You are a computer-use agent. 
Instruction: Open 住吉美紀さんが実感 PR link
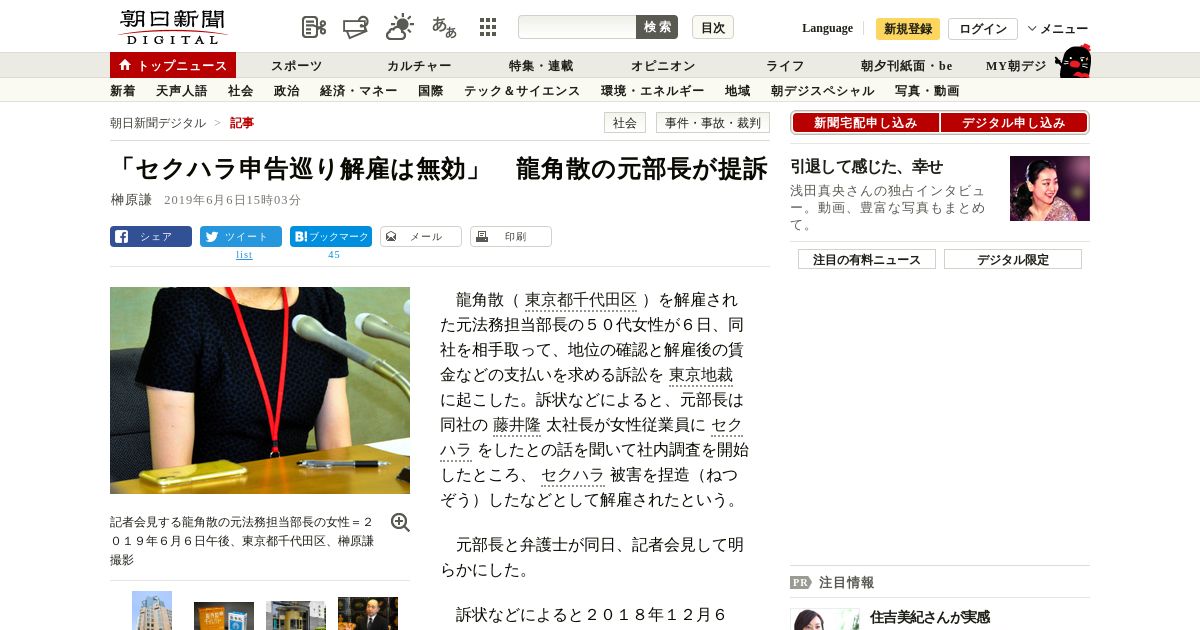coord(930,617)
